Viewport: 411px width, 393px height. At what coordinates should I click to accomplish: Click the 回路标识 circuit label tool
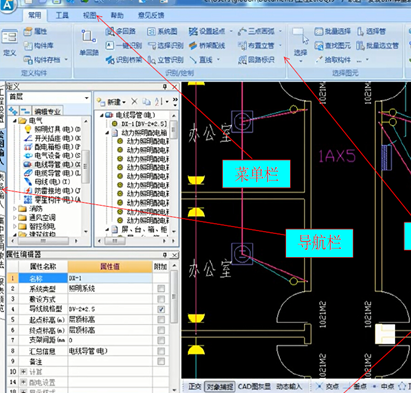click(256, 60)
